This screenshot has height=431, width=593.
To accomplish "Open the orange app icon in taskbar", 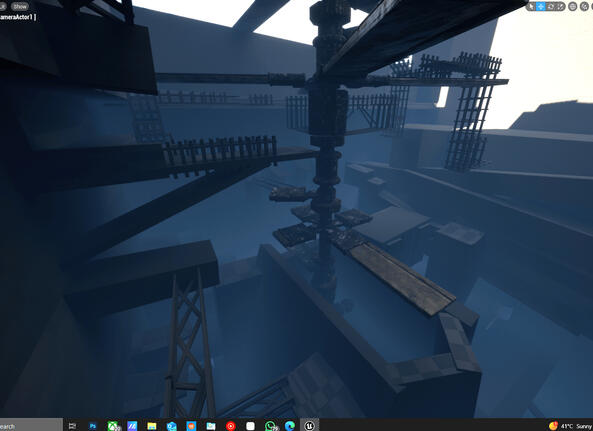I will point(191,426).
